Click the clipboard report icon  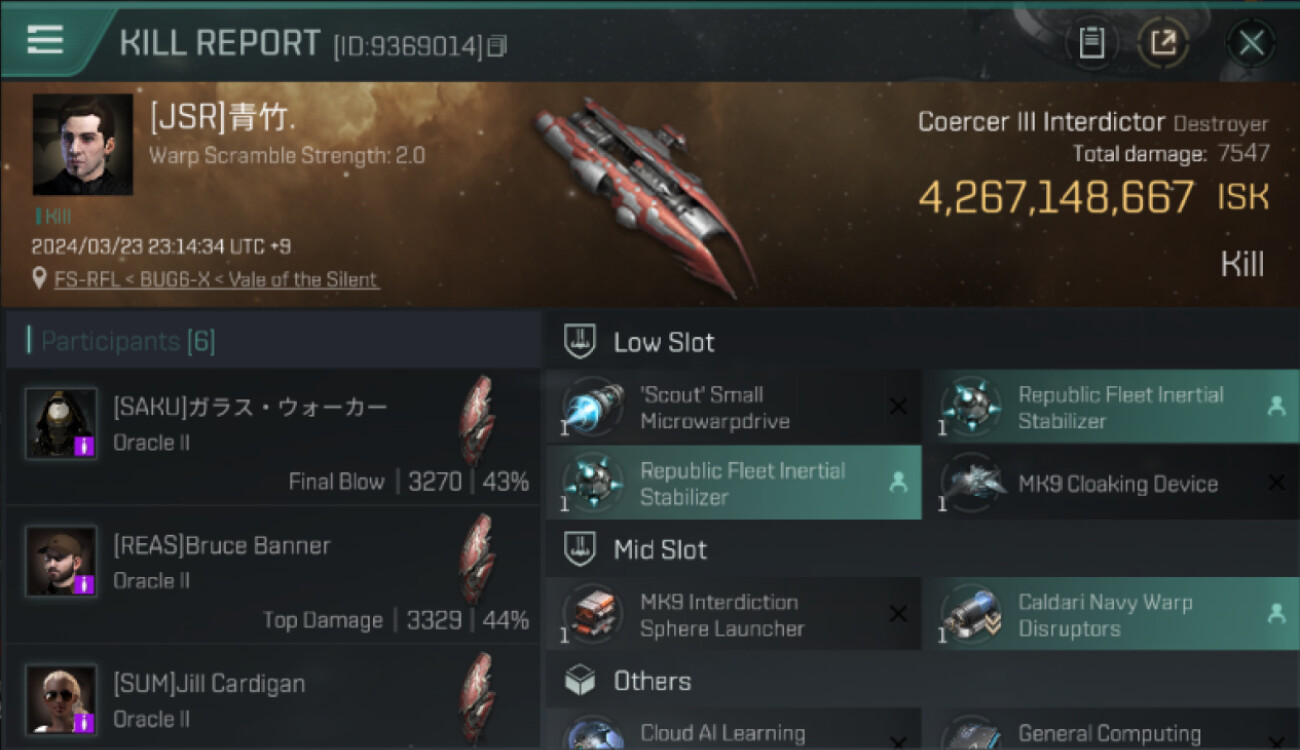(x=1092, y=43)
